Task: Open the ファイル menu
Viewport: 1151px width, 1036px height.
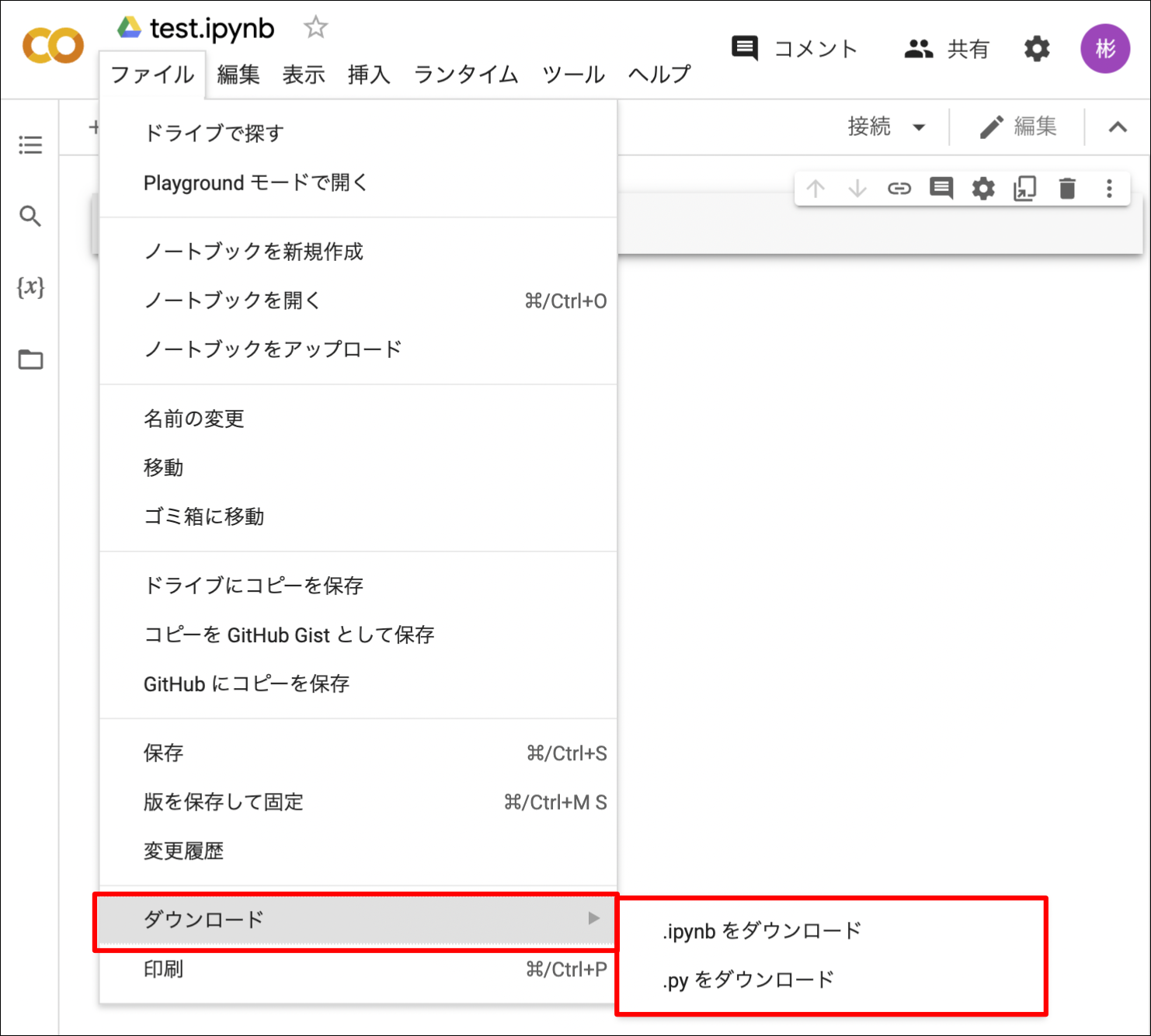Action: (x=152, y=75)
